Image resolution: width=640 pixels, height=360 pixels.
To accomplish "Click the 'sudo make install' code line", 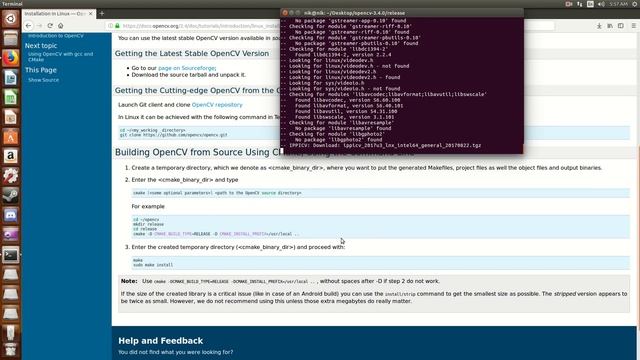I will 153,265.
